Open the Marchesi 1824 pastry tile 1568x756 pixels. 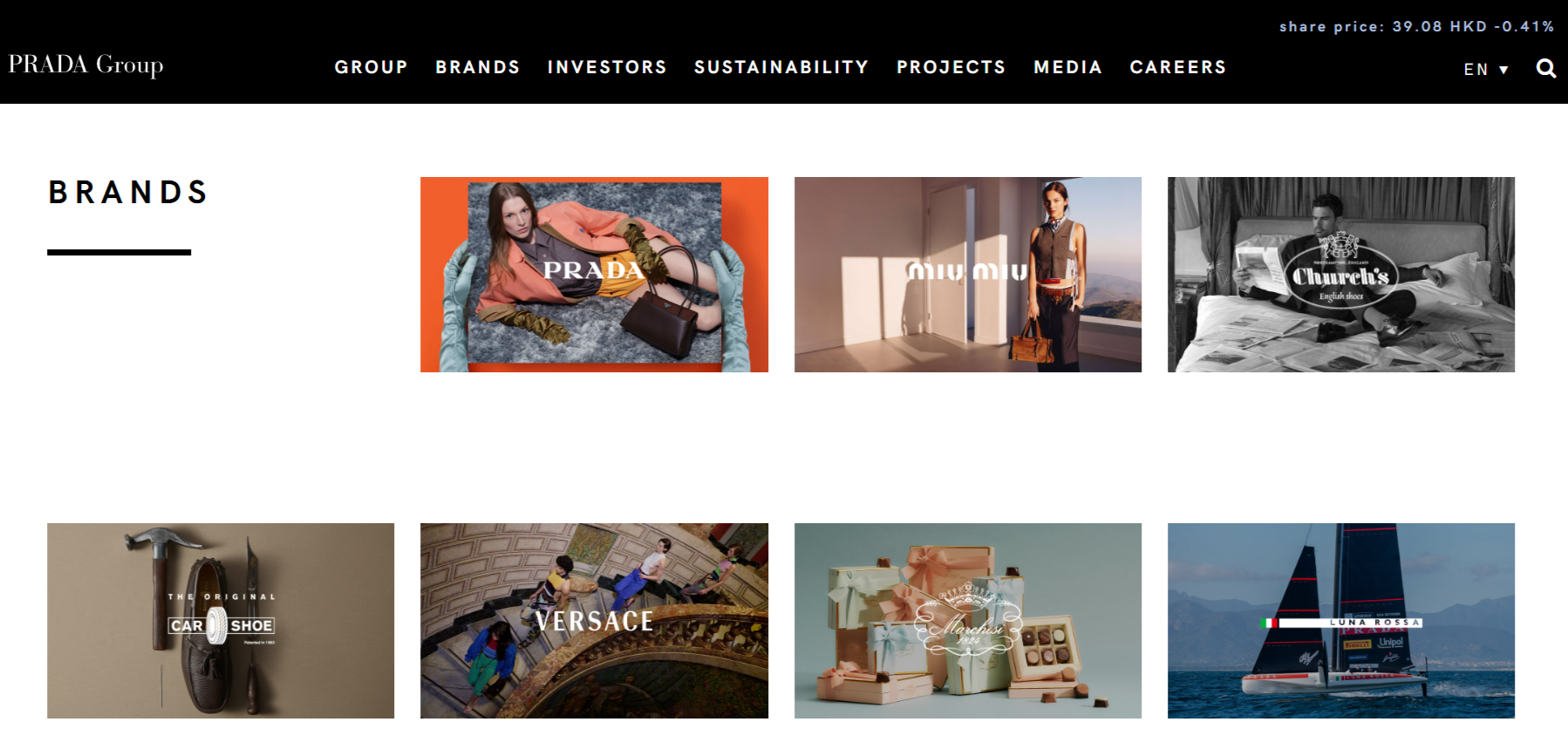968,621
